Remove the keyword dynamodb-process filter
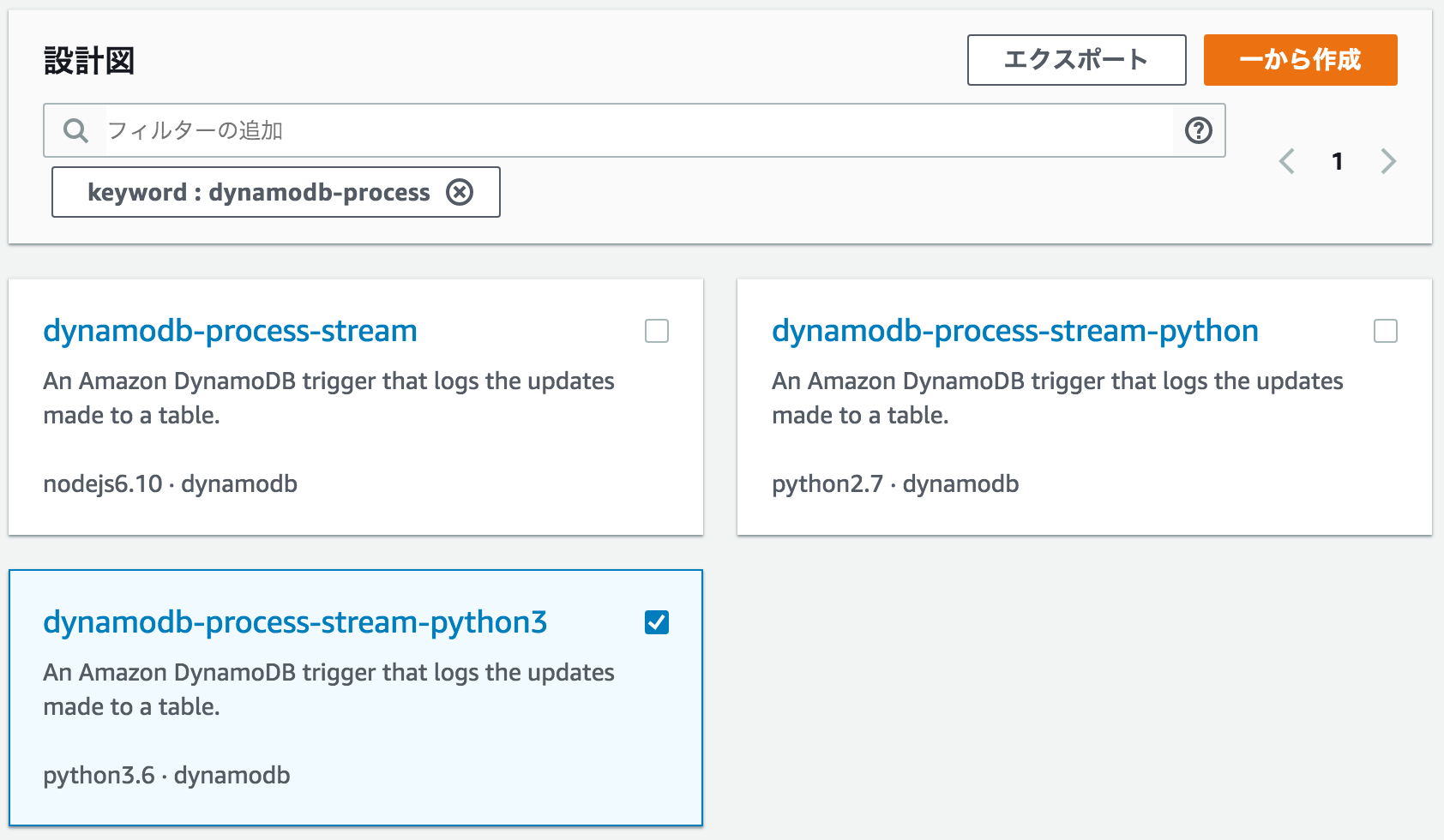The height and width of the screenshot is (840, 1444). coord(460,192)
